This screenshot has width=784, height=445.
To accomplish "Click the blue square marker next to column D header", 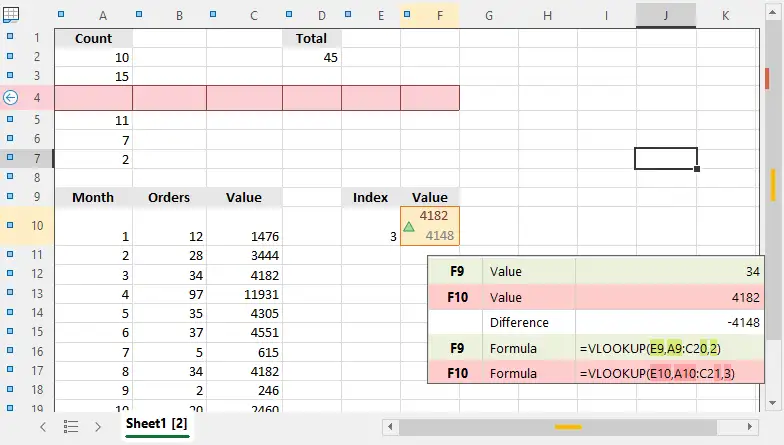I will click(x=289, y=14).
